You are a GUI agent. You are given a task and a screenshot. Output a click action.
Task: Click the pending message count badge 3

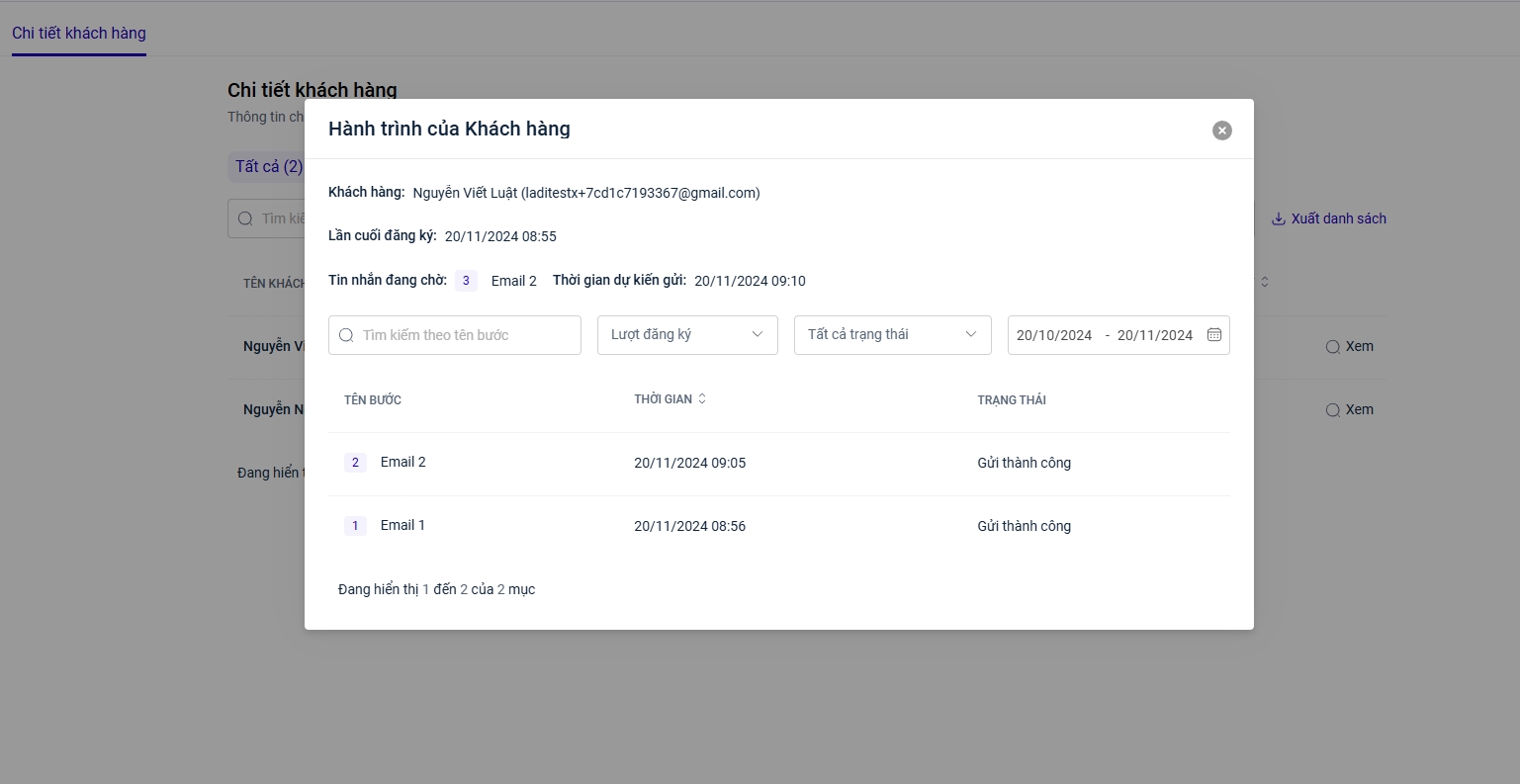pyautogui.click(x=466, y=281)
